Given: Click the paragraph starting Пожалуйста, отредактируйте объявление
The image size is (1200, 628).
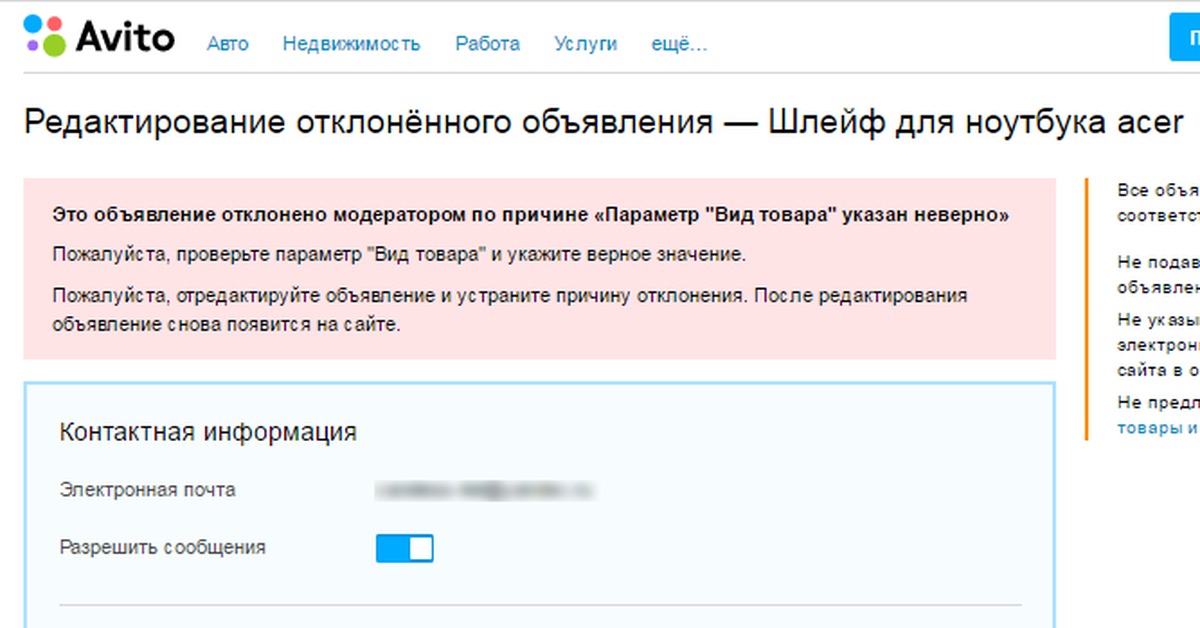Looking at the screenshot, I should tap(510, 311).
